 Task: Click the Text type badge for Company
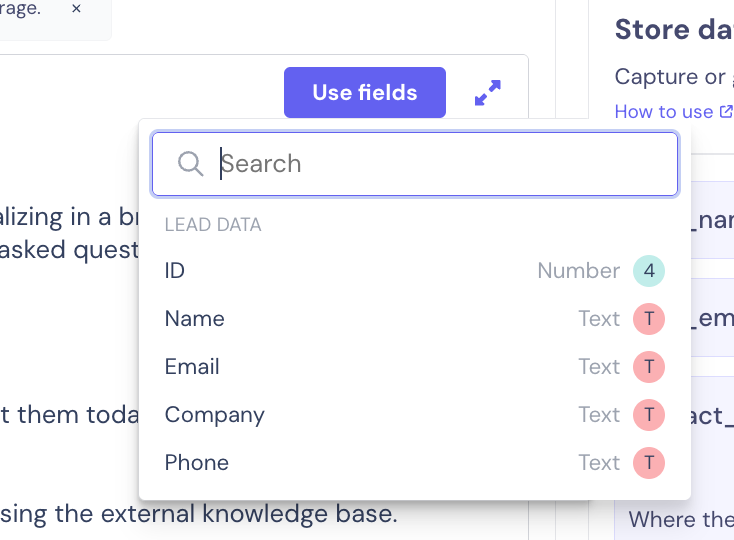coord(649,415)
